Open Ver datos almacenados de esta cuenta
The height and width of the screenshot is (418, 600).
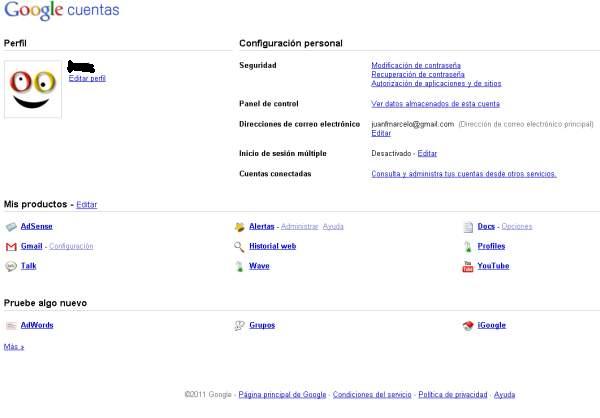point(435,104)
